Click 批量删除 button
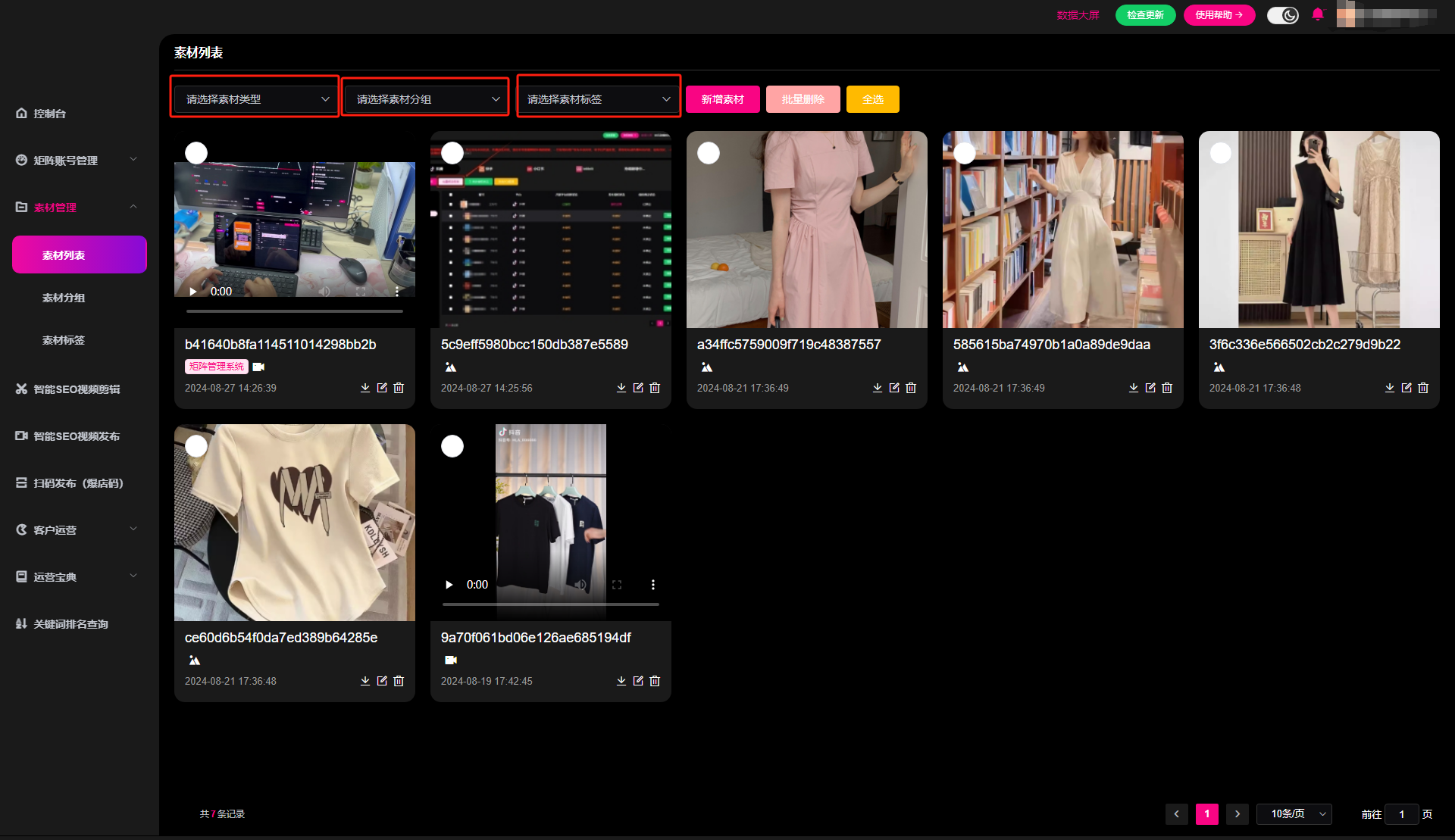This screenshot has height=840, width=1455. (x=803, y=99)
